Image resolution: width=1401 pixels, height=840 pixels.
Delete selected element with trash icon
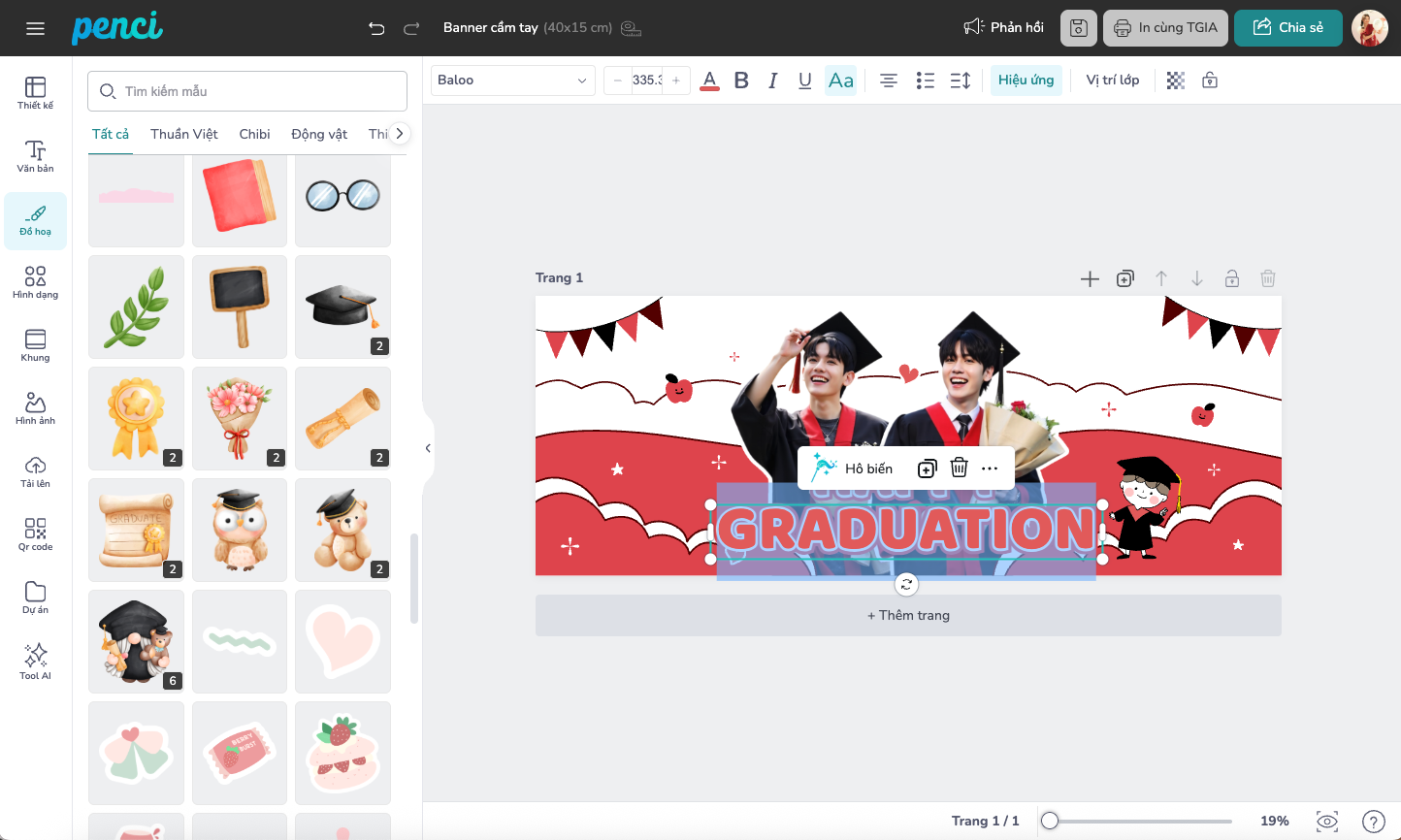959,468
